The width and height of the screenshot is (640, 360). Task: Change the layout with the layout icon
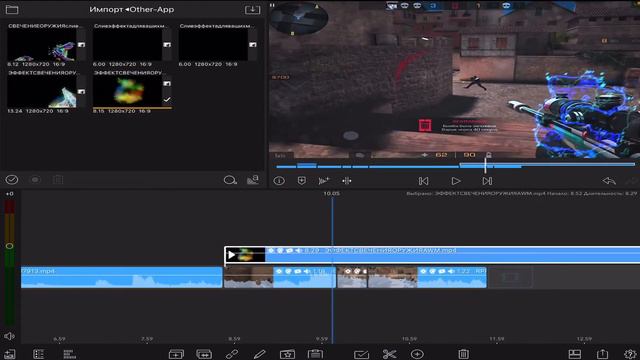point(575,354)
